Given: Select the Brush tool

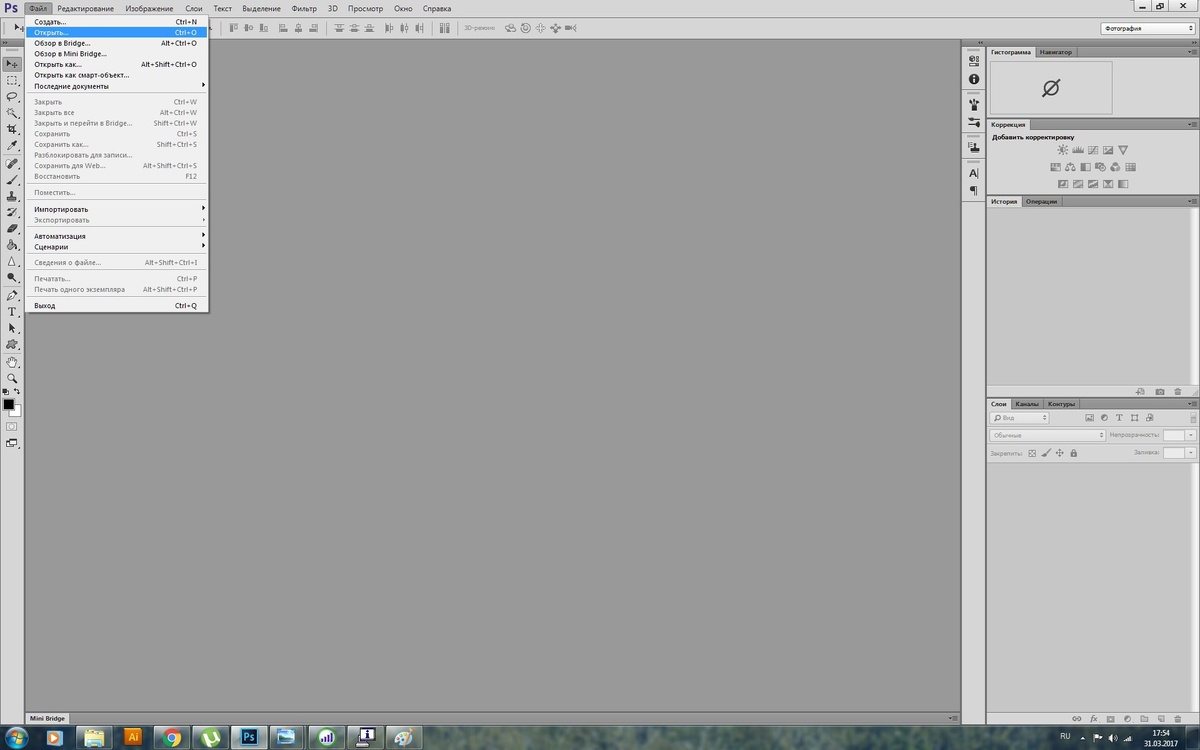Looking at the screenshot, I should pyautogui.click(x=12, y=180).
